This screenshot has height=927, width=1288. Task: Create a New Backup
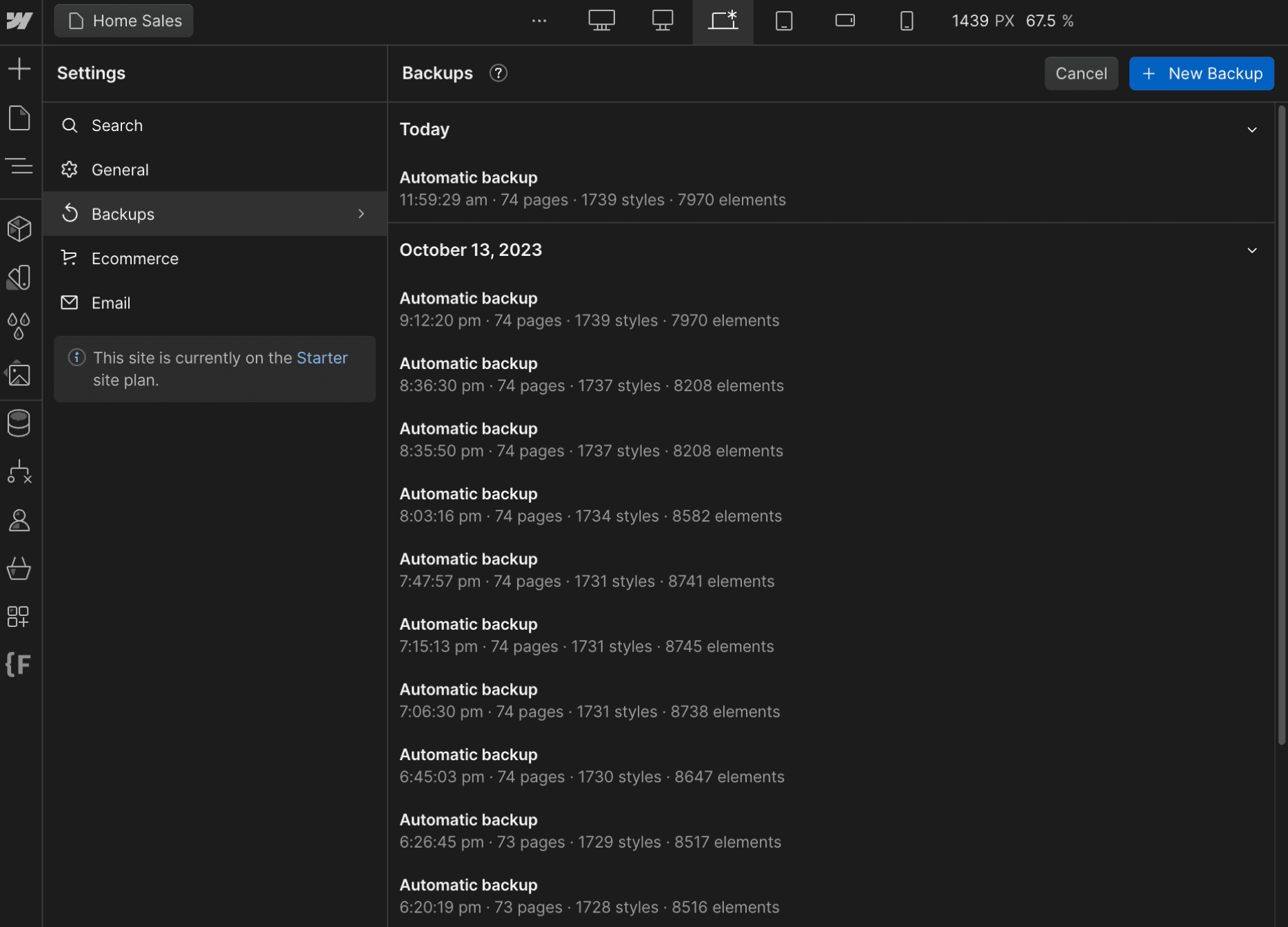[1201, 73]
